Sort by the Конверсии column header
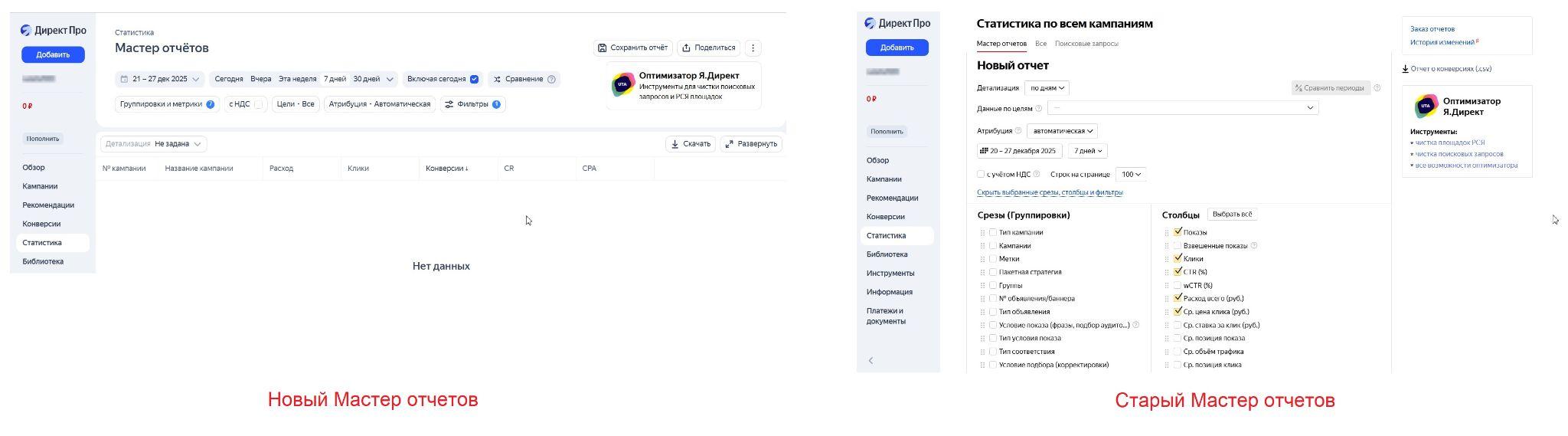 [446, 169]
